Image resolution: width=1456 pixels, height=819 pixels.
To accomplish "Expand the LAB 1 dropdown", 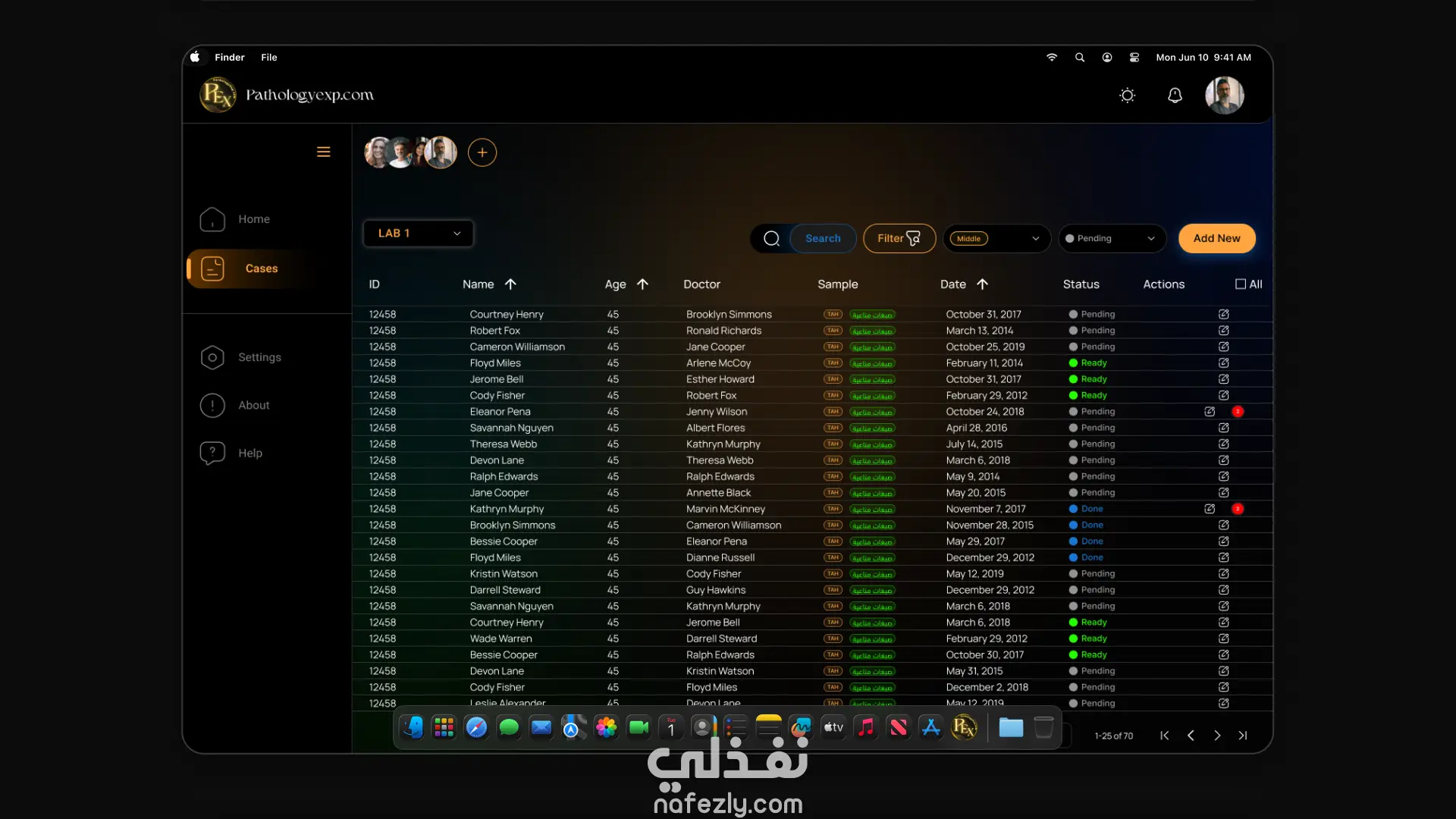I will pyautogui.click(x=419, y=234).
